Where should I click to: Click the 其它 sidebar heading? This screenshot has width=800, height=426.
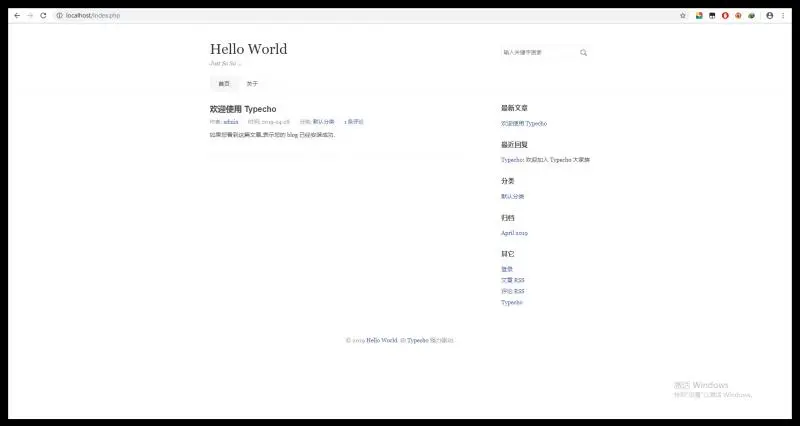point(508,254)
